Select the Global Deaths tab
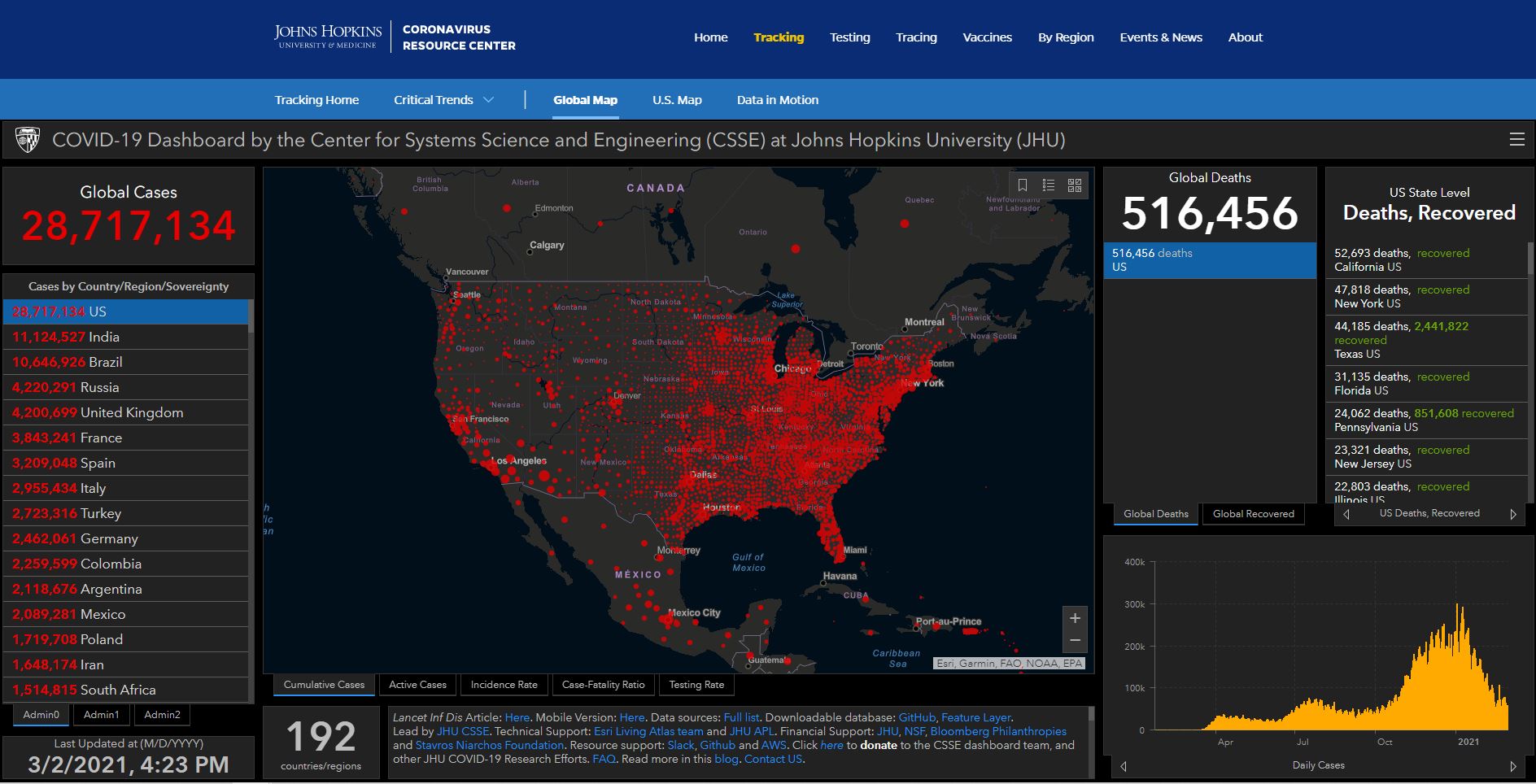The height and width of the screenshot is (784, 1536). click(1155, 514)
